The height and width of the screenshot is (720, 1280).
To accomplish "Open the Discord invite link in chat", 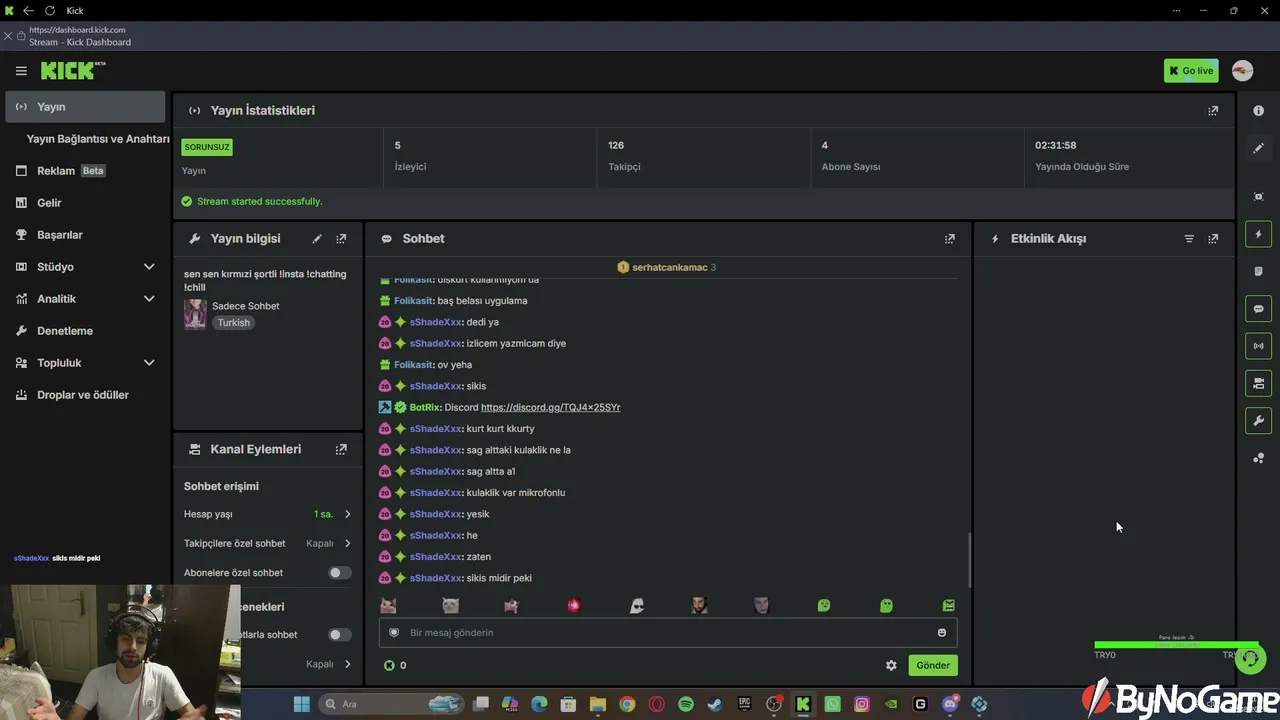I will 551,408.
